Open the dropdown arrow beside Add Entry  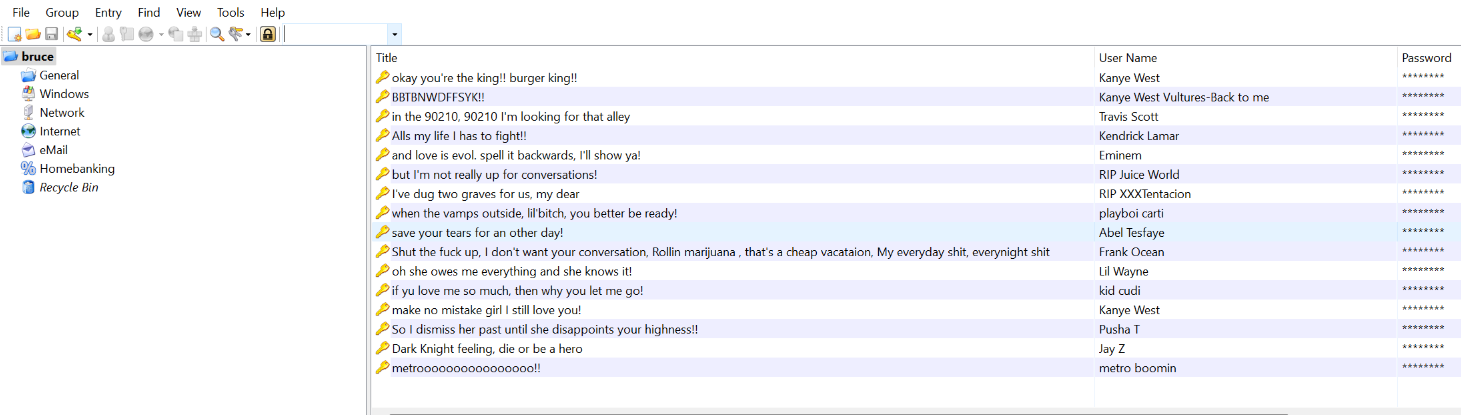(90, 35)
